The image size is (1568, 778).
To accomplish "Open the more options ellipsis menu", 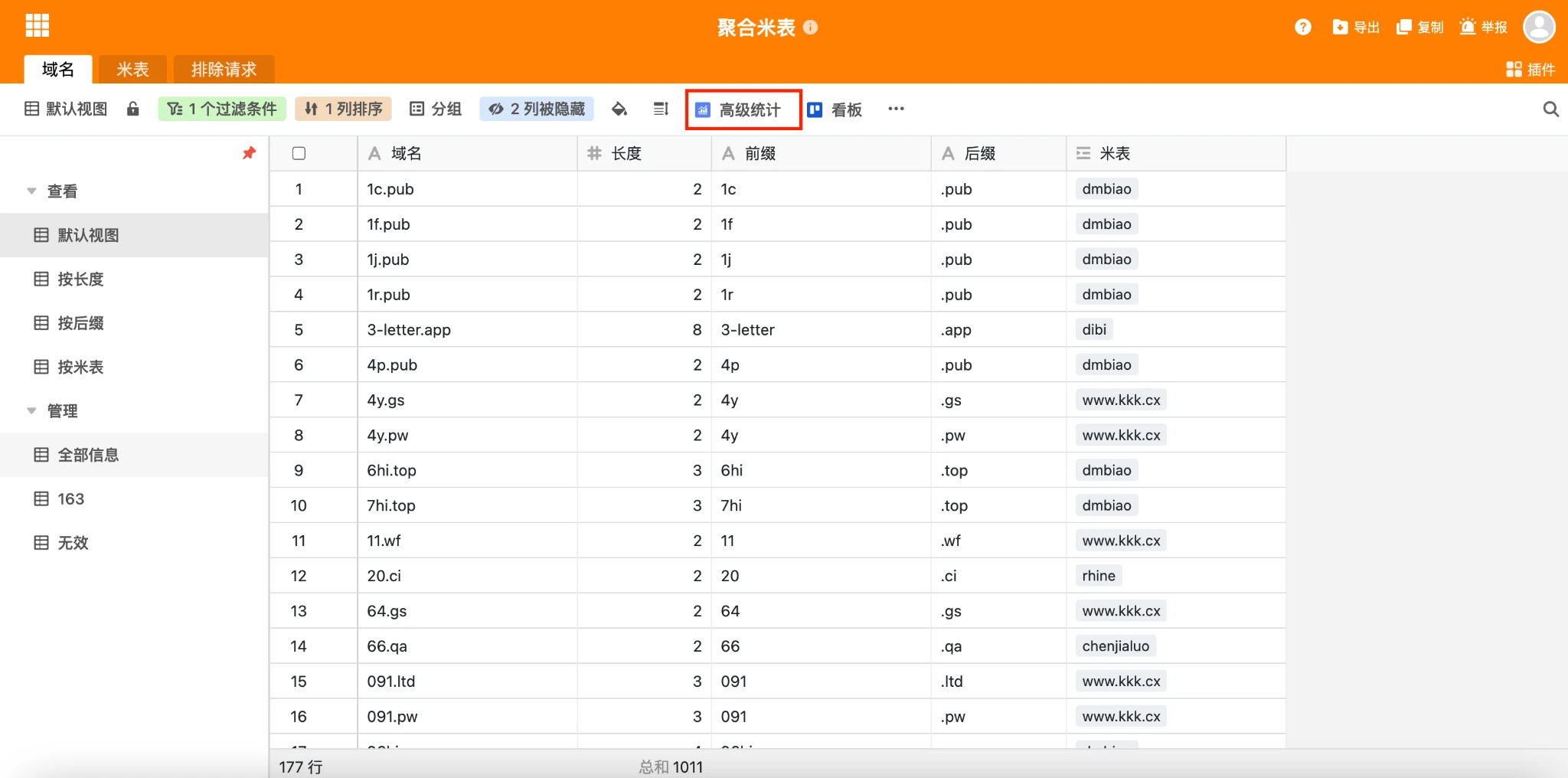I will coord(896,109).
